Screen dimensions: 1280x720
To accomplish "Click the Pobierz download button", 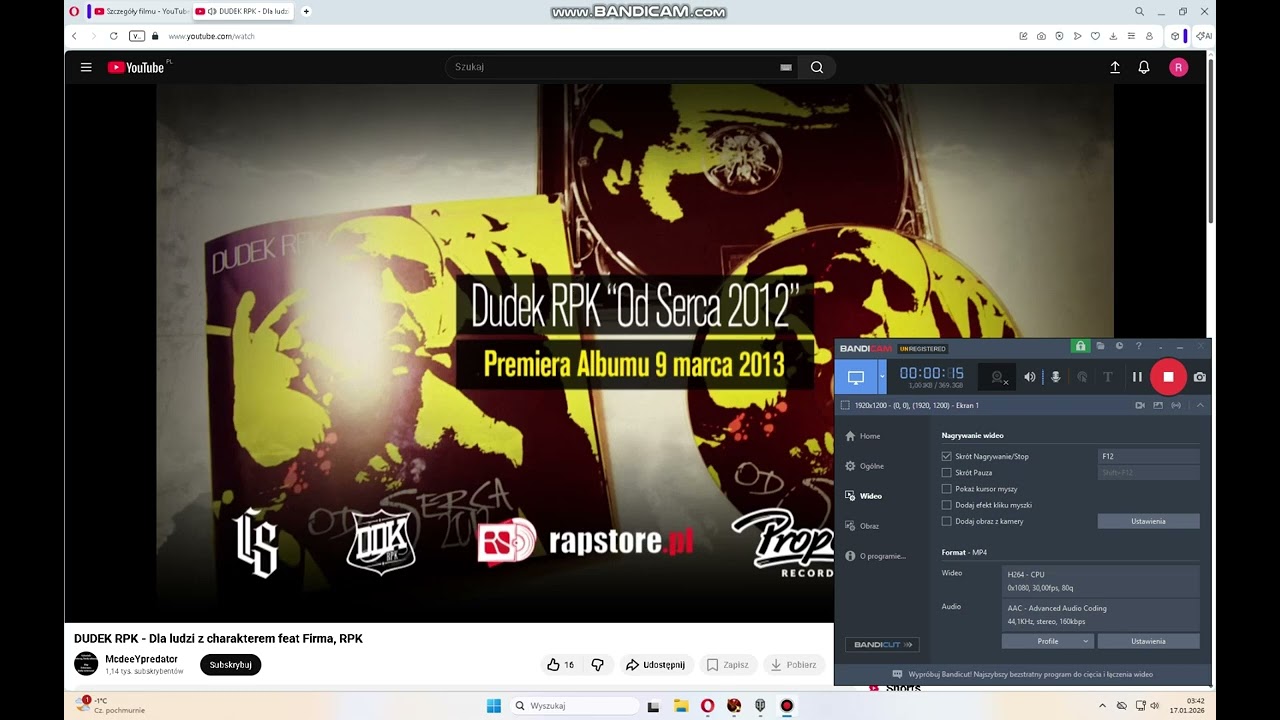I will [x=794, y=665].
